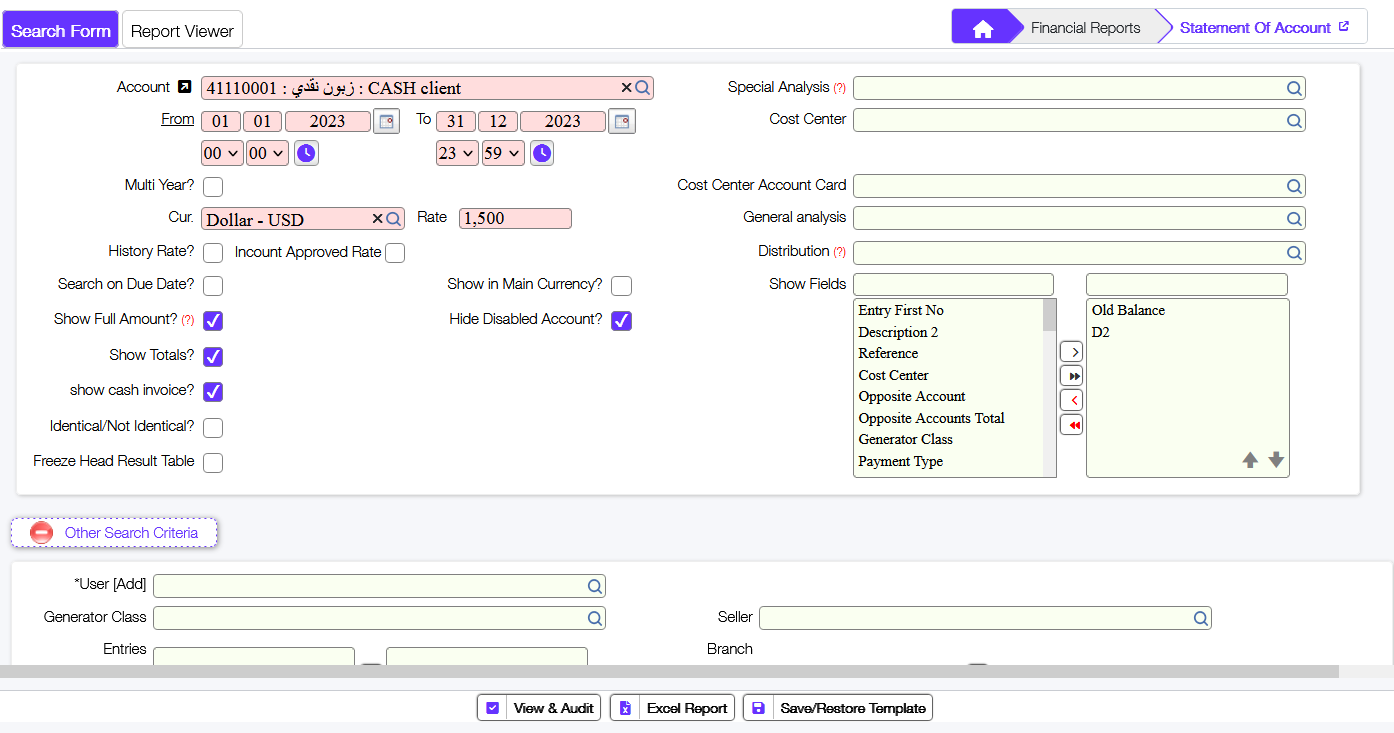Screen dimensions: 1394x733
Task: Open Statement Of Account breadcrumb link
Action: [1255, 28]
